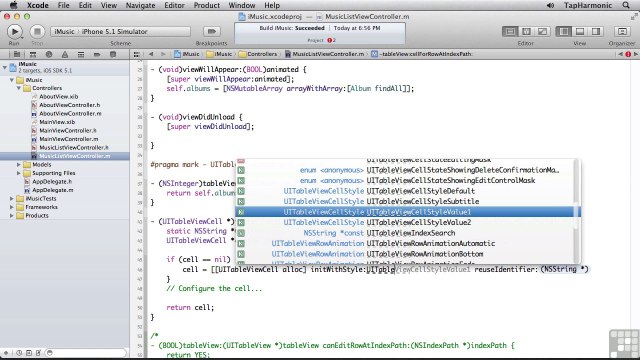Collapse the iMusic project root
This screenshot has width=640, height=360.
pos(5,67)
